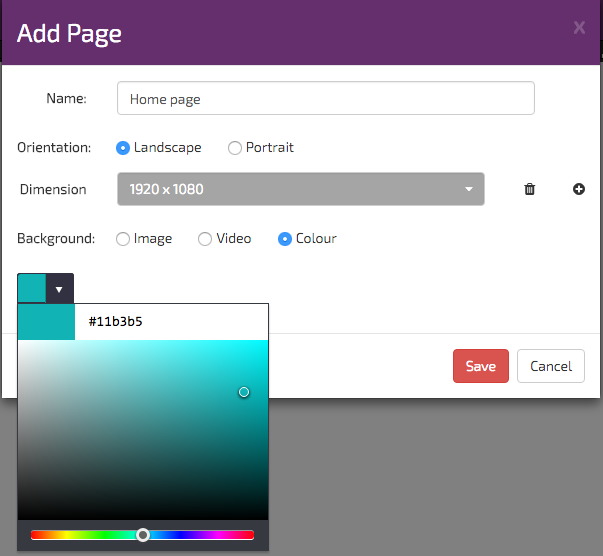Screen dimensions: 603x556
Task: Click the teal preview box beside hex code
Action: coord(46,322)
